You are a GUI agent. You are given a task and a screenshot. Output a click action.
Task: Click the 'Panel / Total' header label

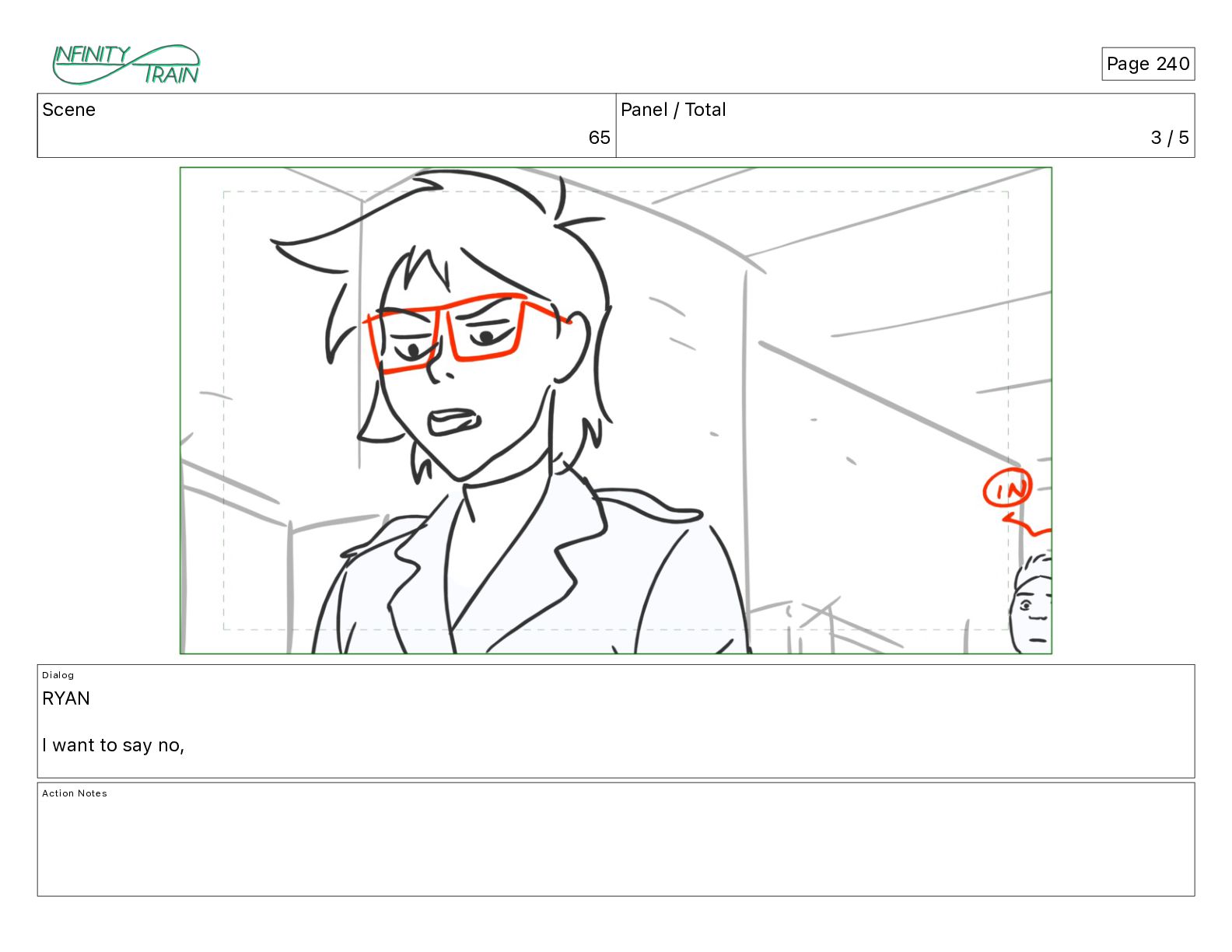pos(673,110)
